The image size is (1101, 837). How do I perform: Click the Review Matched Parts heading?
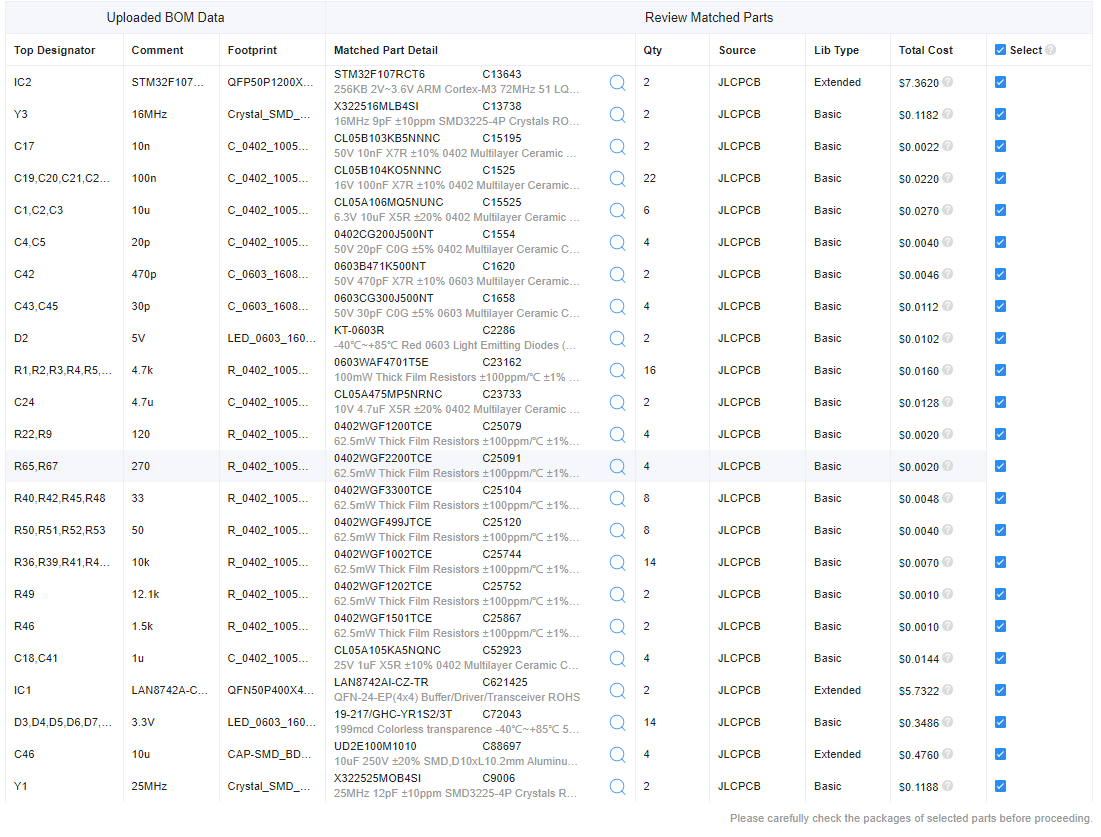pos(709,18)
